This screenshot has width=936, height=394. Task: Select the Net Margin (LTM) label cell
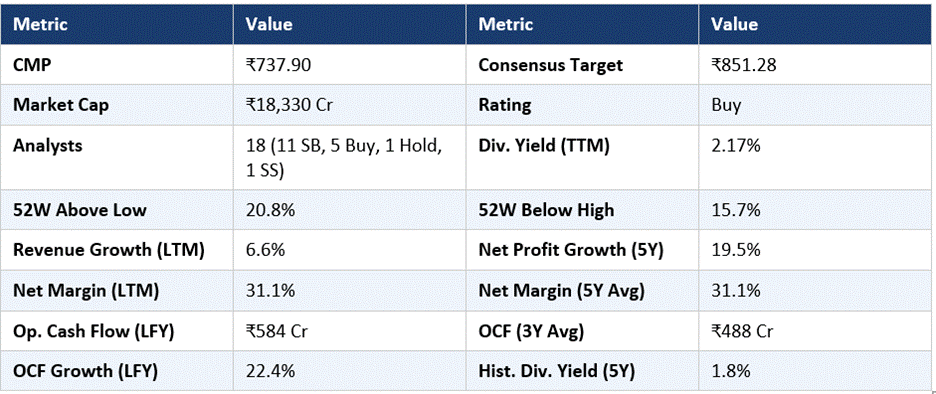coord(117,291)
